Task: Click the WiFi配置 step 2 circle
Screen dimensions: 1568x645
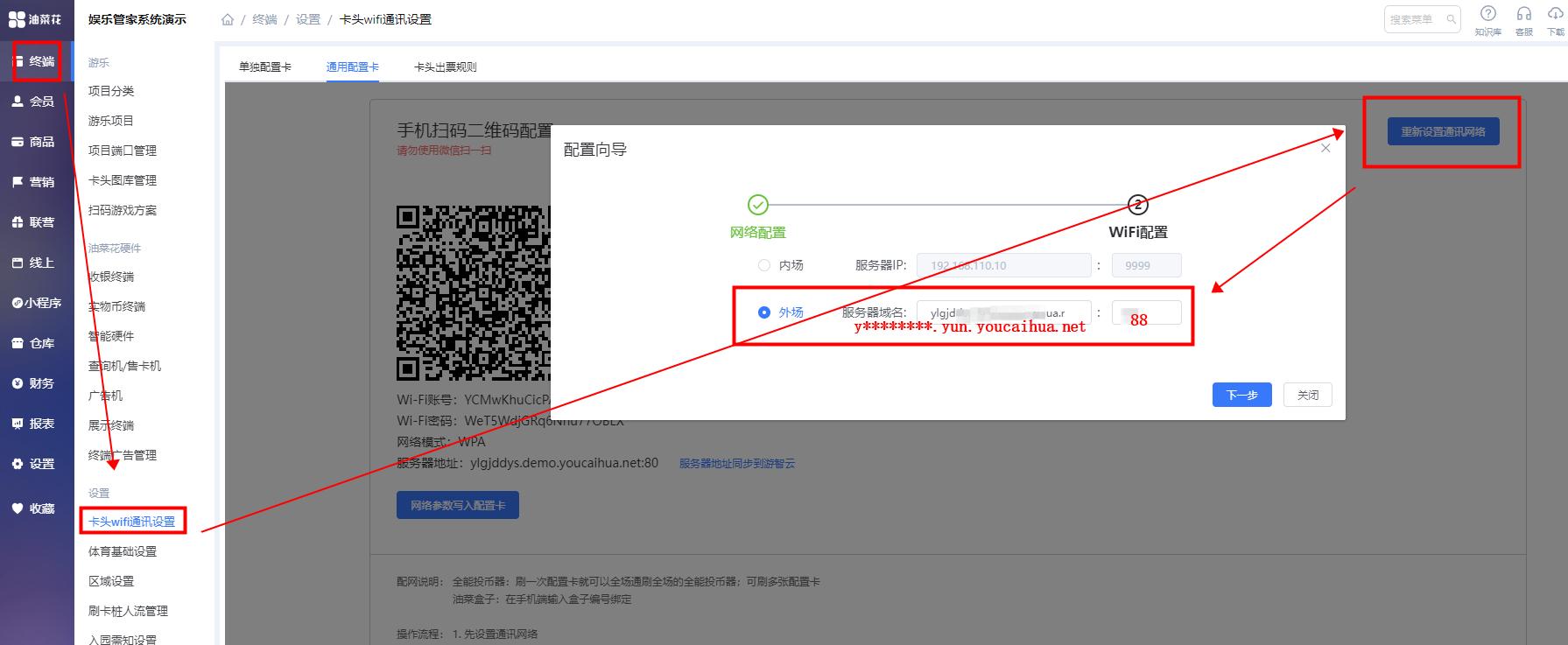Action: pyautogui.click(x=1137, y=205)
